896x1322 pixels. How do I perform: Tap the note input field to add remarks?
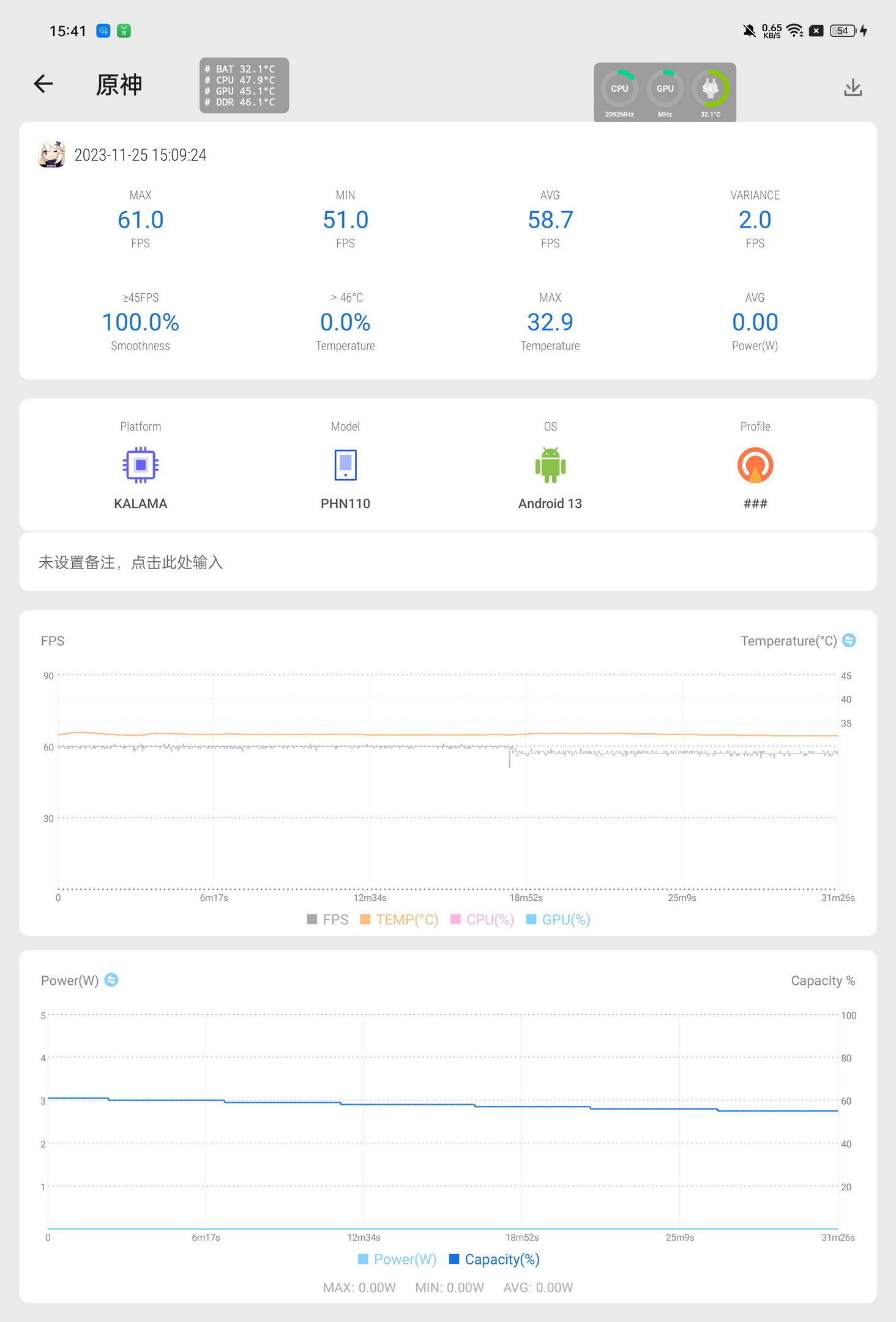pyautogui.click(x=448, y=562)
